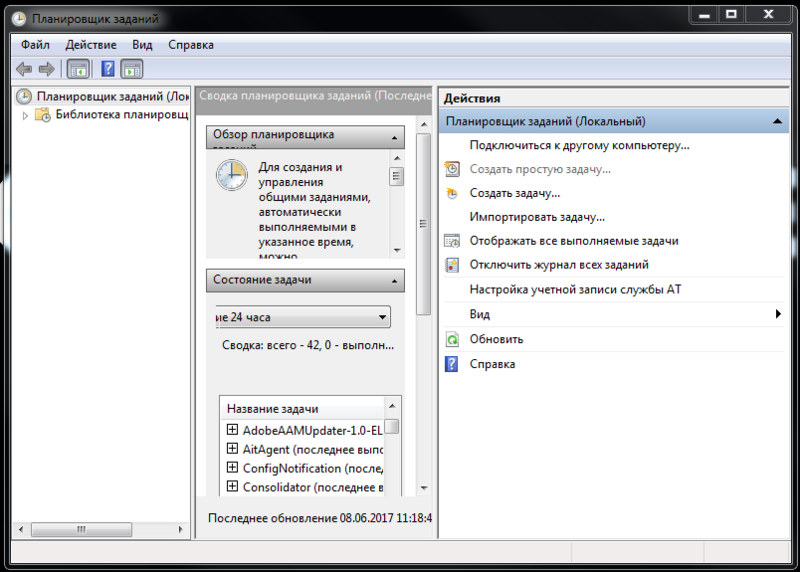Toggle the console tree toolbar button
Screen dimensions: 800x572
tap(77, 69)
